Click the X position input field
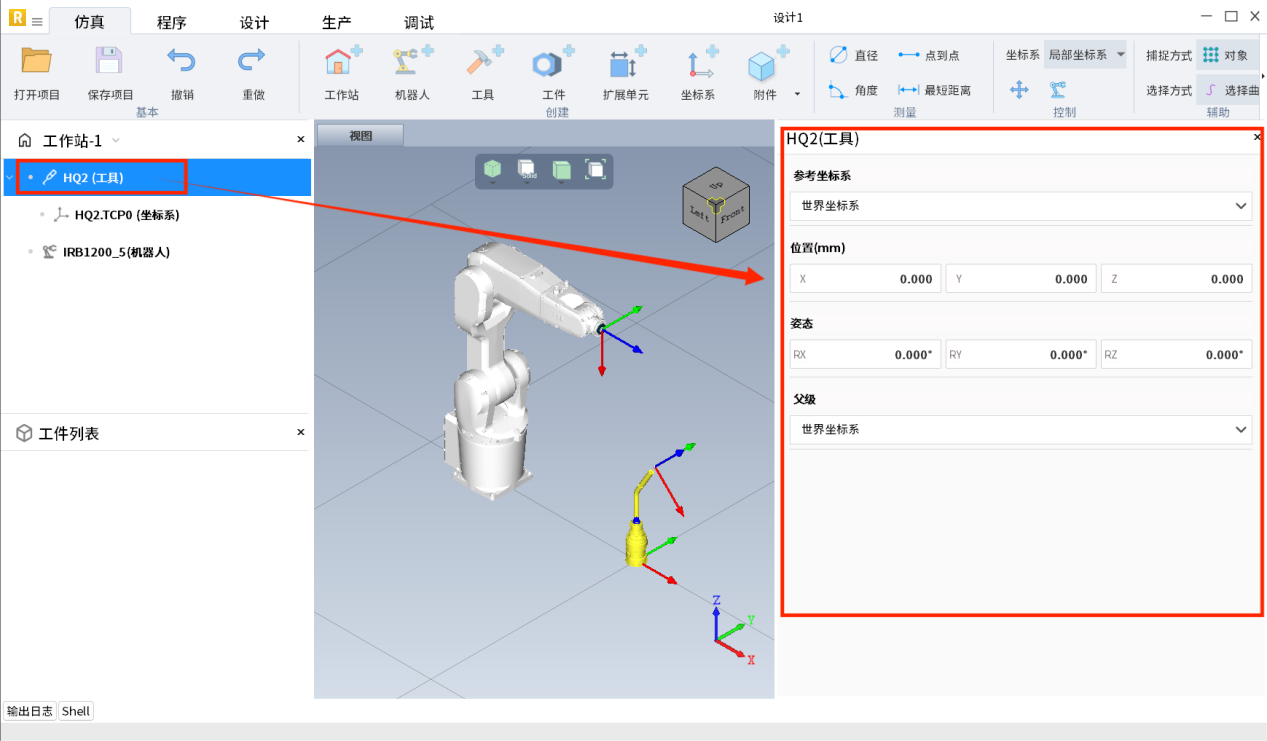Viewport: 1267px width, 741px height. [866, 279]
